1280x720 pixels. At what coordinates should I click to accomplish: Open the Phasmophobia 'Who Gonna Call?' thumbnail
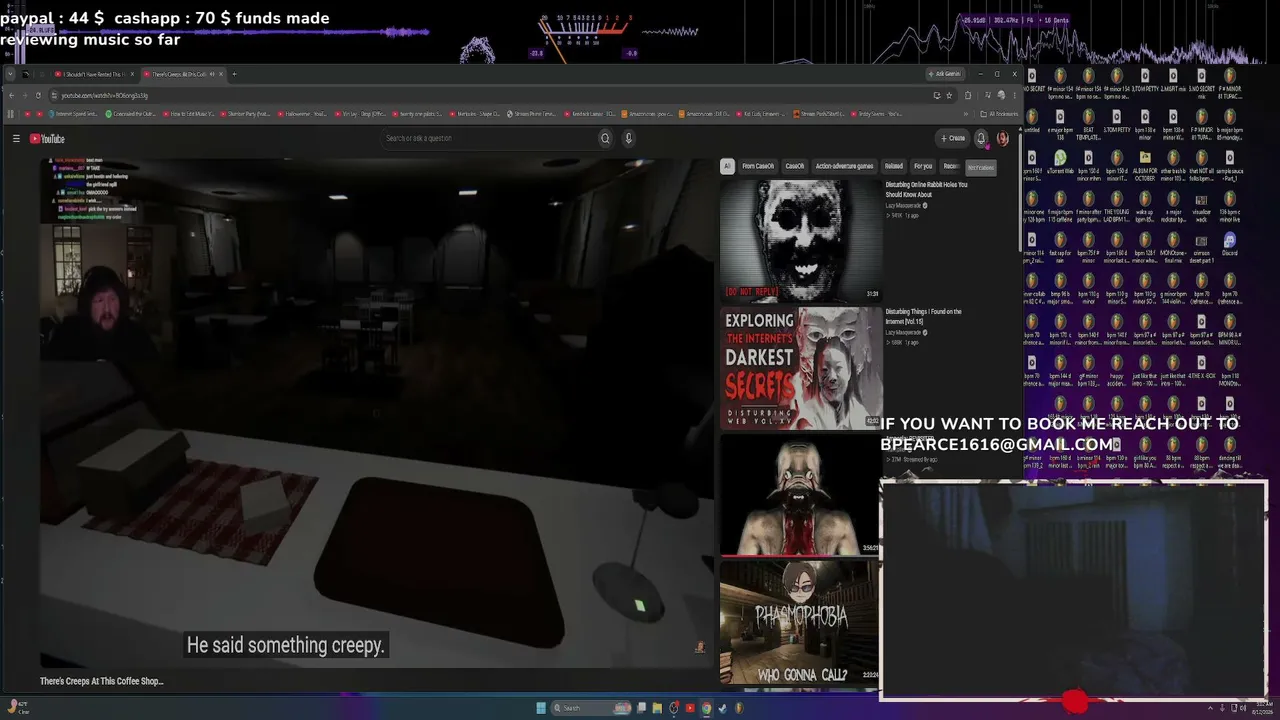[800, 623]
